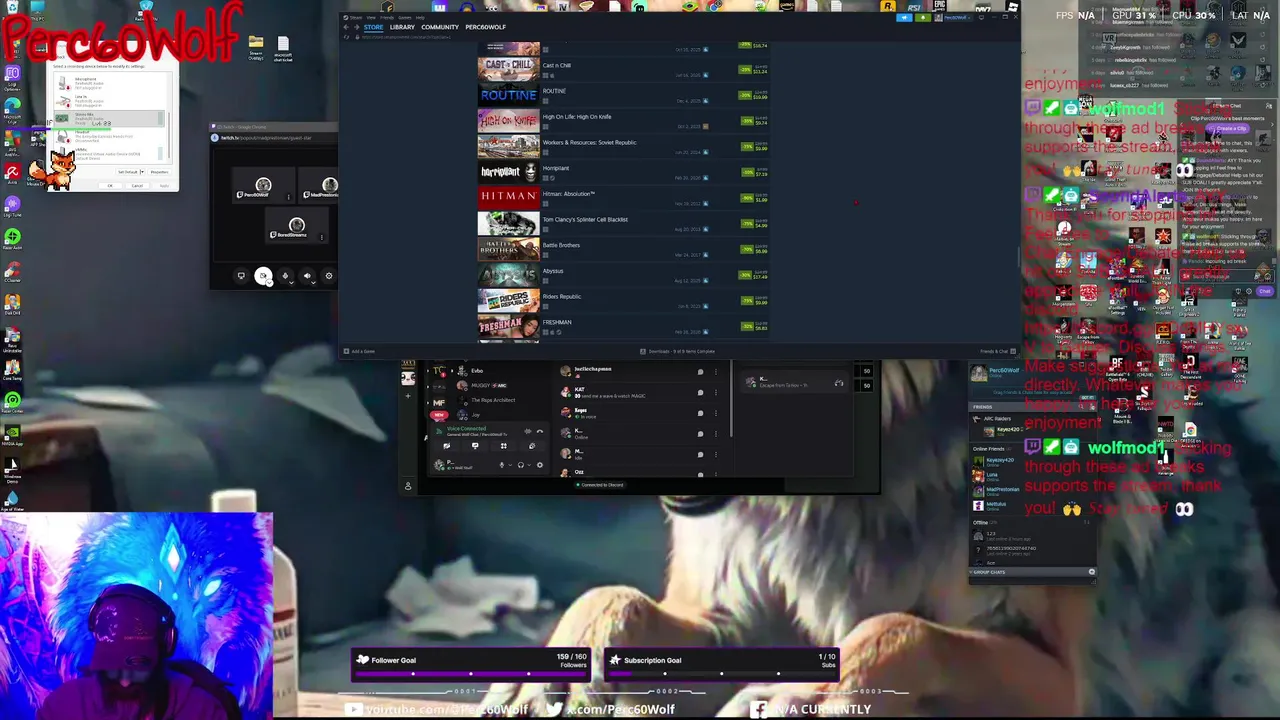
Task: Open Discord input device dropdown arrow
Action: click(x=510, y=465)
